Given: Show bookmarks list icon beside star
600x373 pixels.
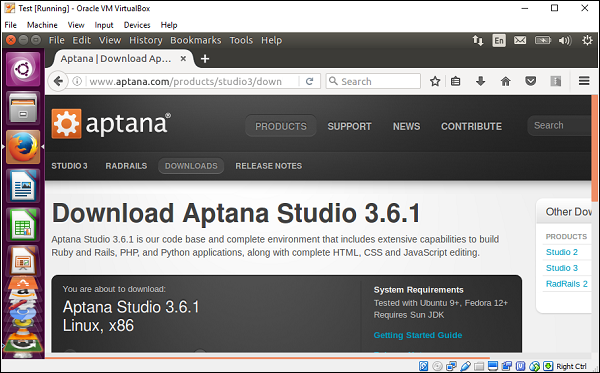Looking at the screenshot, I should [455, 81].
